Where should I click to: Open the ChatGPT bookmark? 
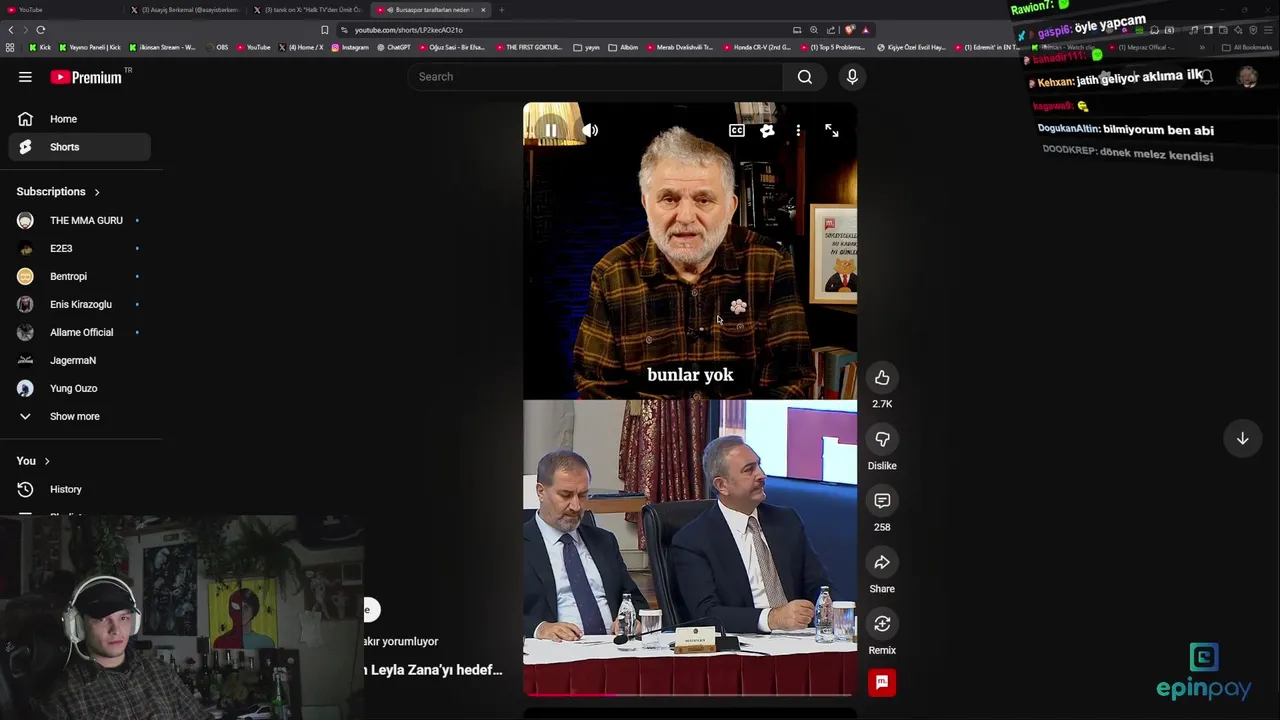[x=393, y=47]
